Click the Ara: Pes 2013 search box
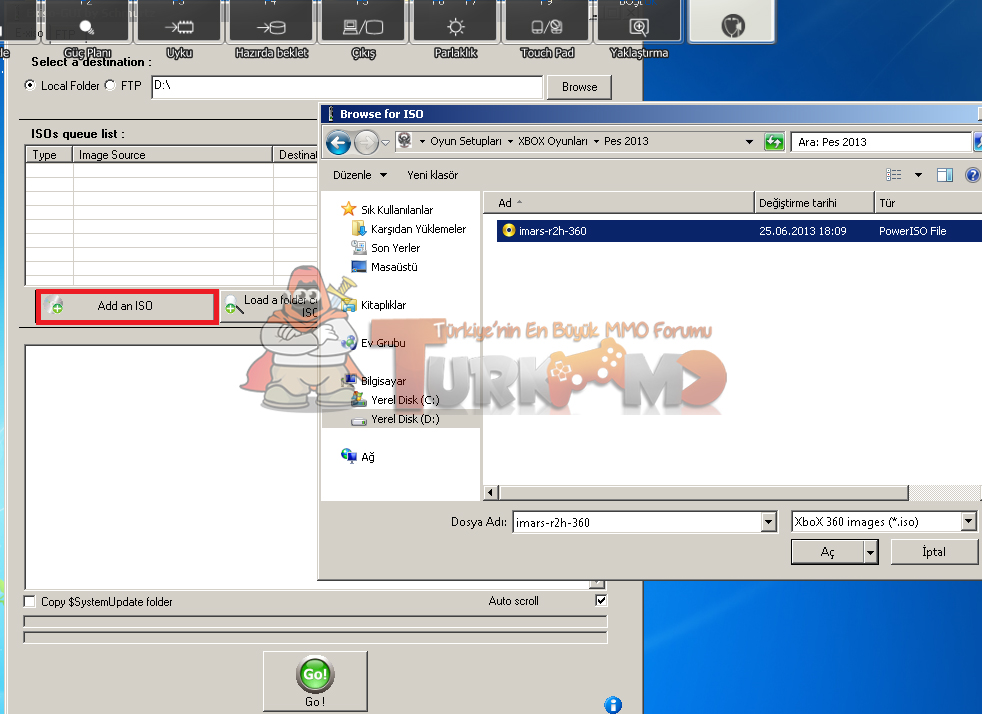The width and height of the screenshot is (982, 714). (881, 142)
